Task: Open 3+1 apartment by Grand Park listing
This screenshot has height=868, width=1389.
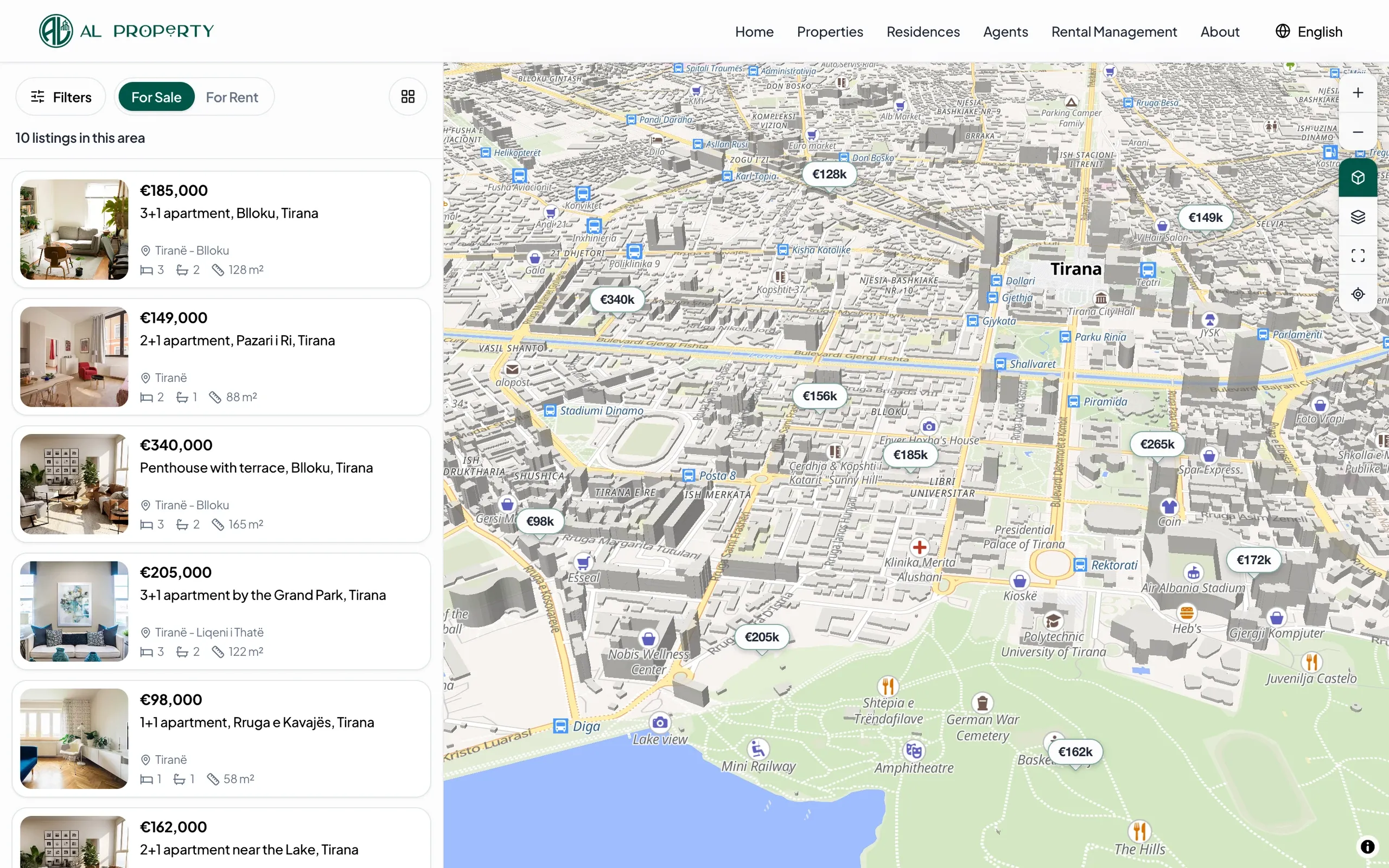Action: click(221, 611)
